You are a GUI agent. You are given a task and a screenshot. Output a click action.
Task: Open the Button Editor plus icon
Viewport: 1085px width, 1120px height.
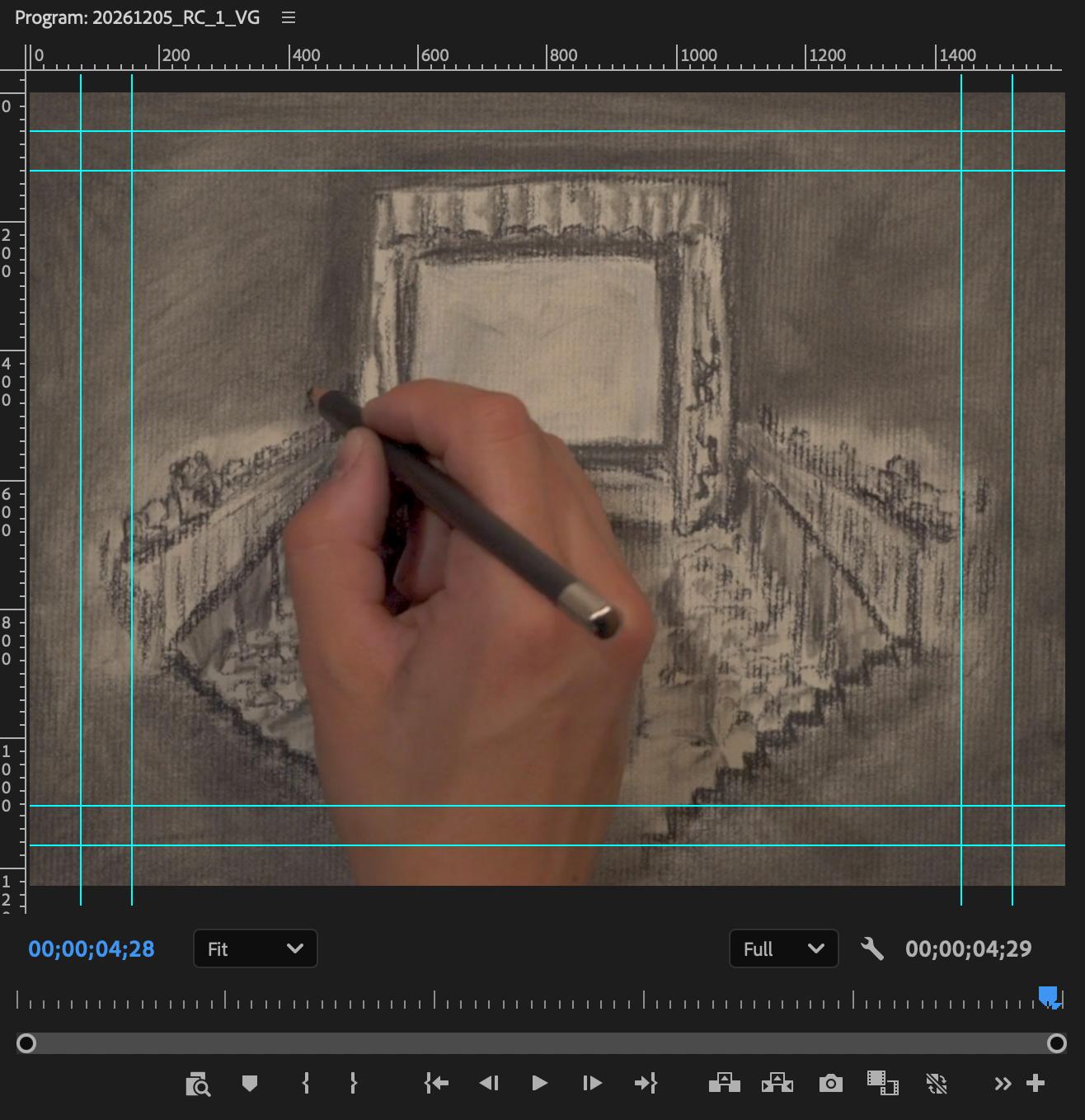(1036, 1083)
